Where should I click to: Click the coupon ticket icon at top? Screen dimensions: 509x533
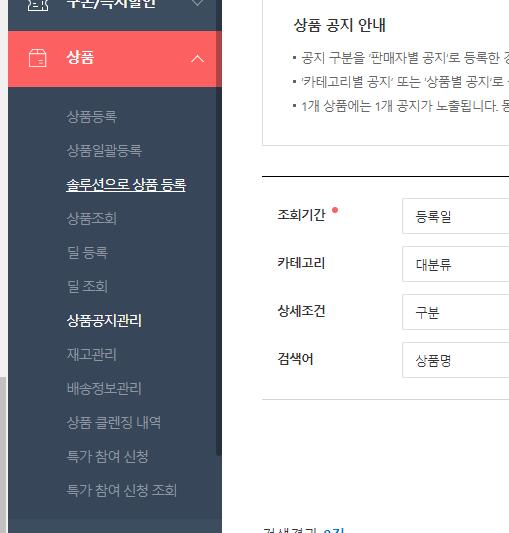[x=38, y=5]
